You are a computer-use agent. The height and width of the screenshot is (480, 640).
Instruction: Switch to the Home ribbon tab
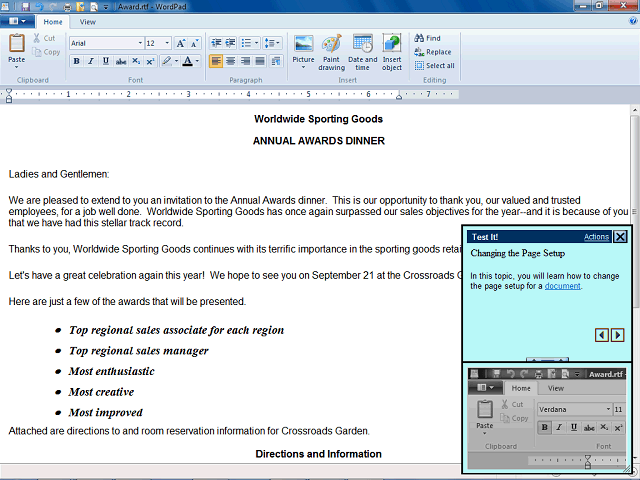click(53, 22)
